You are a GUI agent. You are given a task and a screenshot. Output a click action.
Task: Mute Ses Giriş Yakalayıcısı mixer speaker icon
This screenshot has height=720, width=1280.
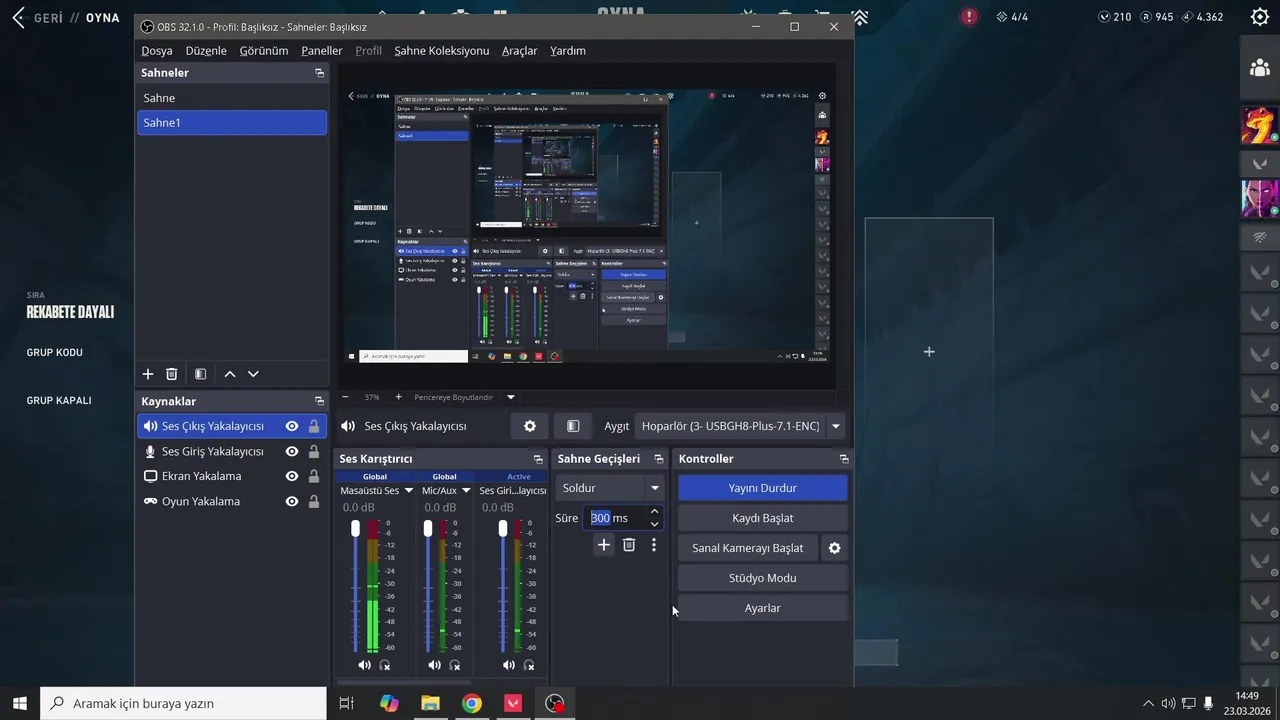tap(508, 665)
